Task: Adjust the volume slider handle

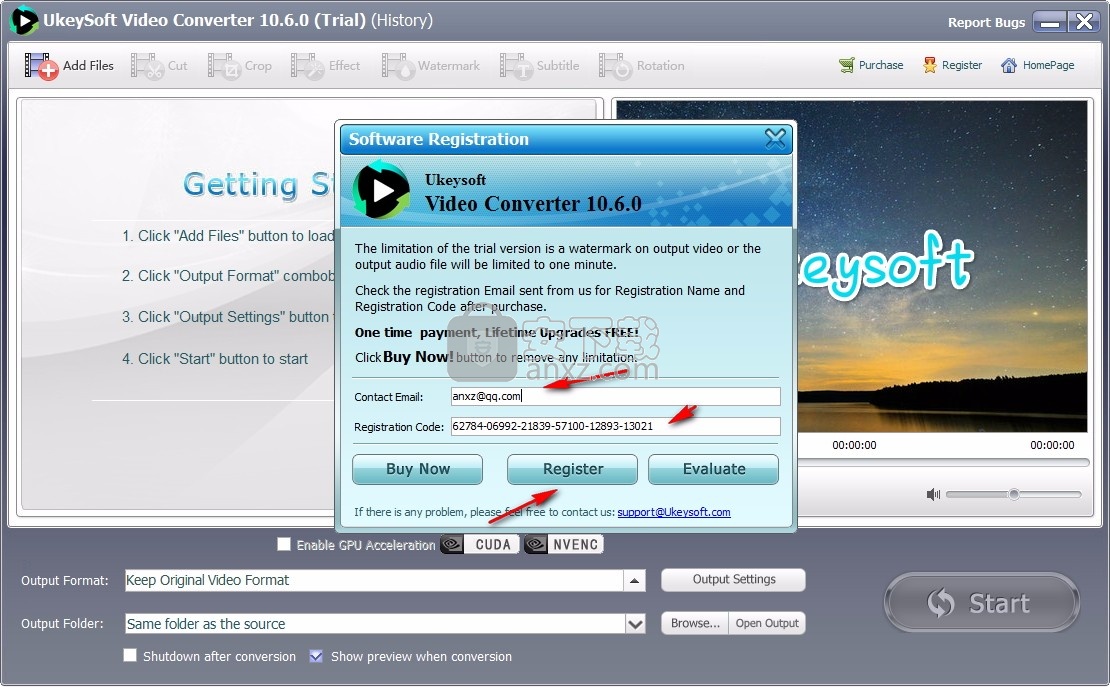Action: coord(1014,494)
